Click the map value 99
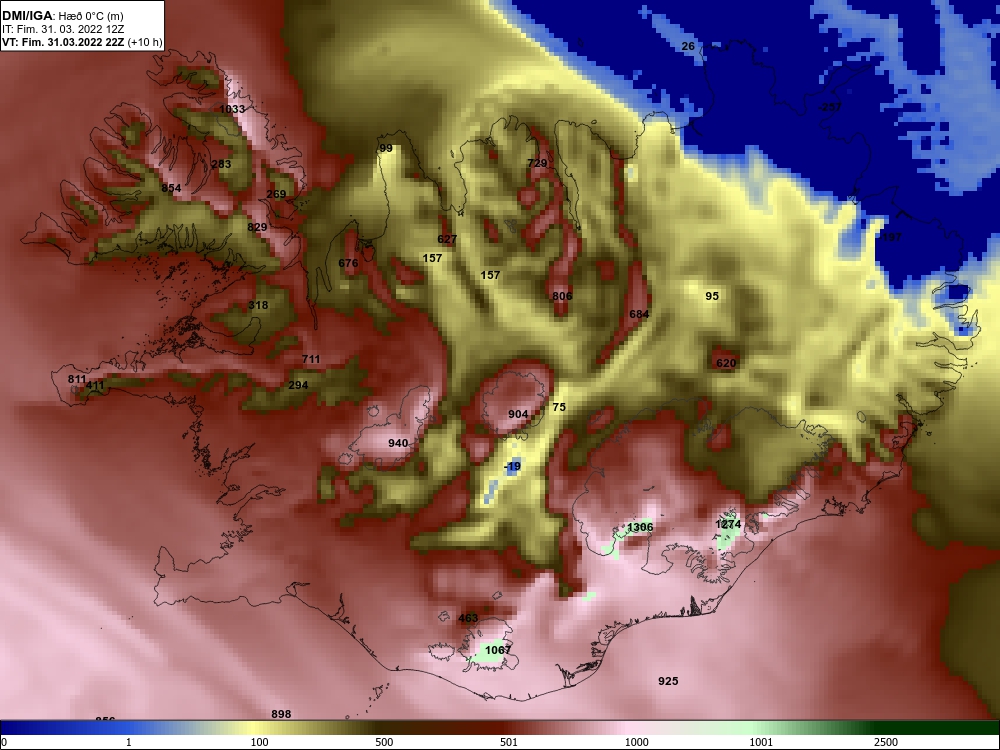1000x750 pixels. click(x=386, y=149)
